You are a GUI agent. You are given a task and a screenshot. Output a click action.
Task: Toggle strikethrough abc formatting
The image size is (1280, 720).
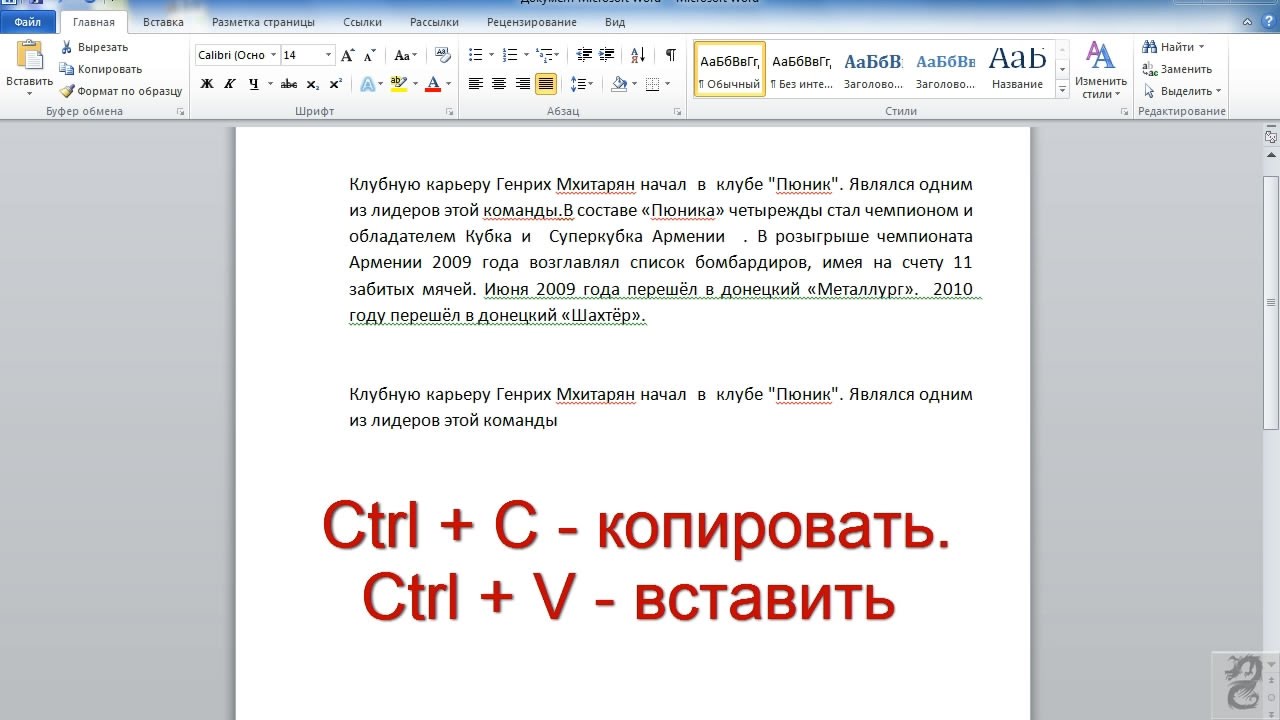(289, 84)
